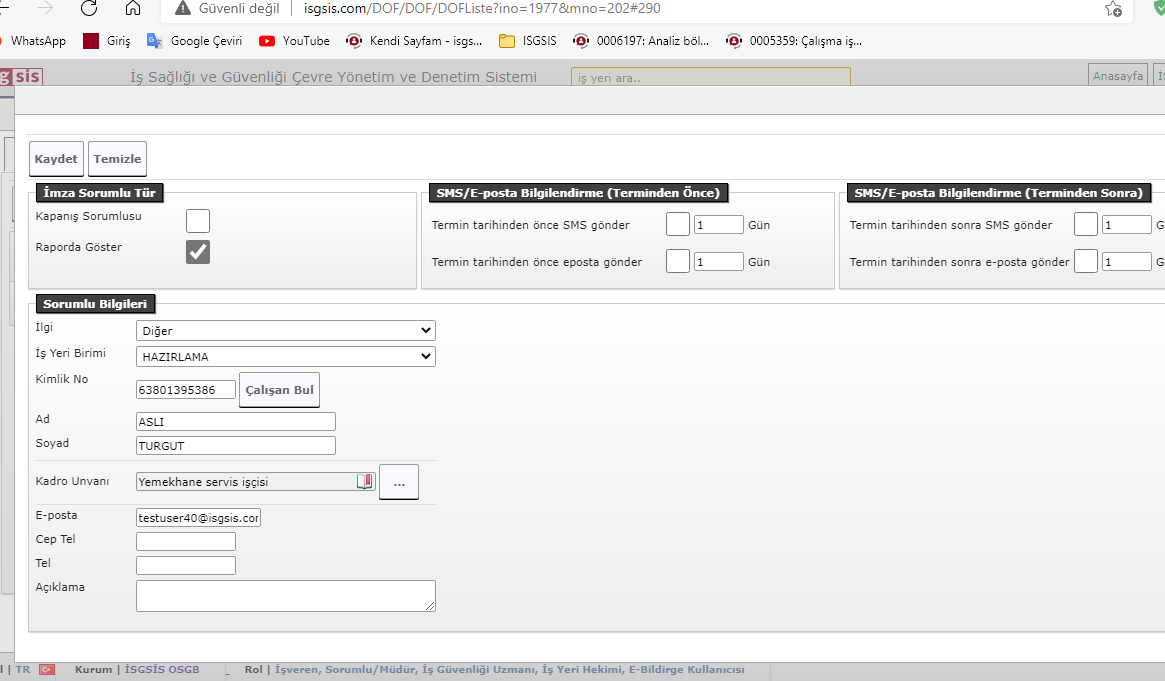
Task: Click the Anasayfa menu item
Action: [1117, 76]
